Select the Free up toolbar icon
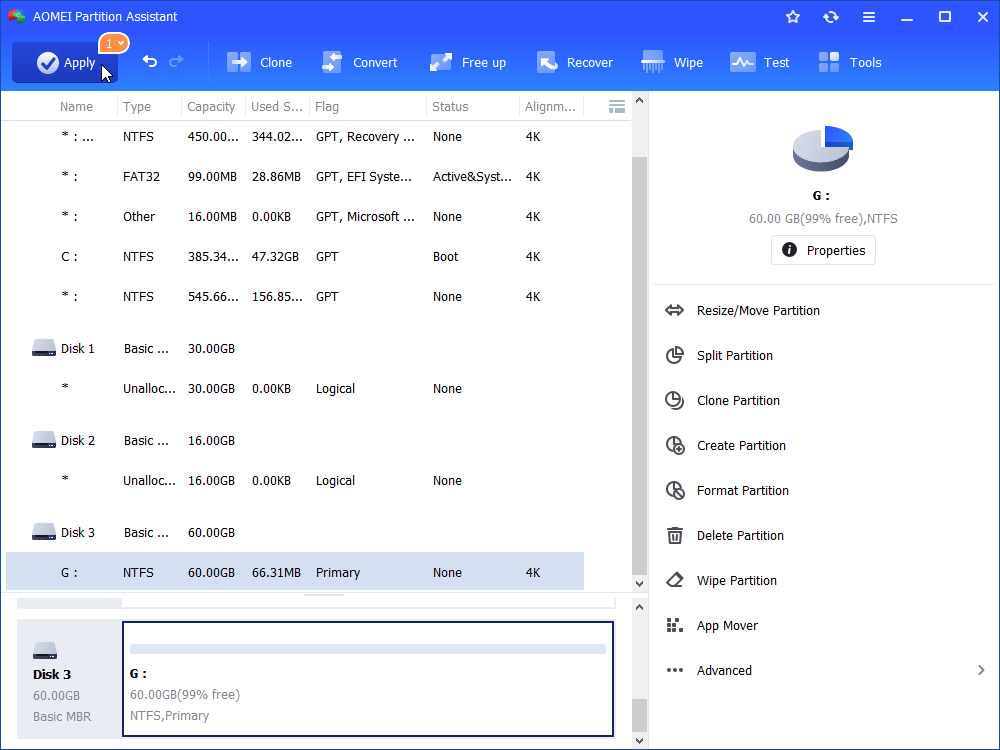The height and width of the screenshot is (750, 1000). point(467,62)
